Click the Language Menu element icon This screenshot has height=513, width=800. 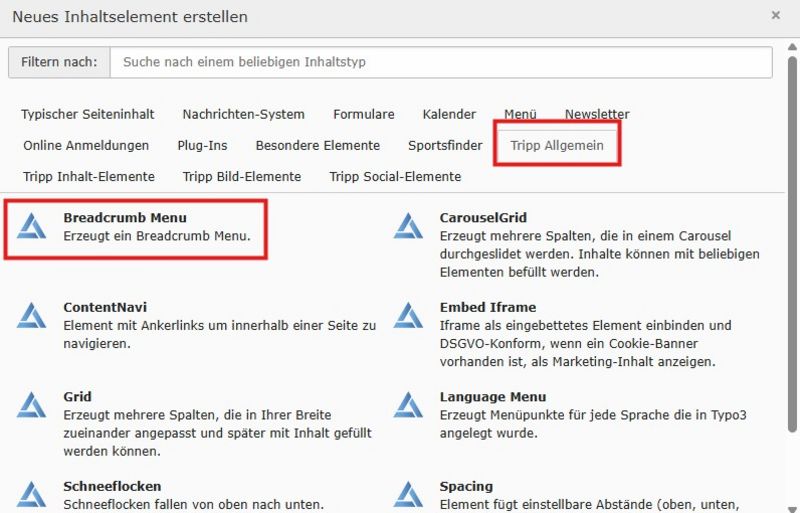pos(408,405)
